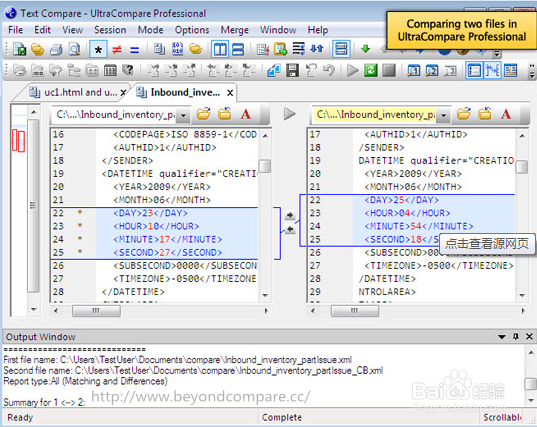Click red A font icon in left pane
Screen dimensions: 537x427
(245, 114)
